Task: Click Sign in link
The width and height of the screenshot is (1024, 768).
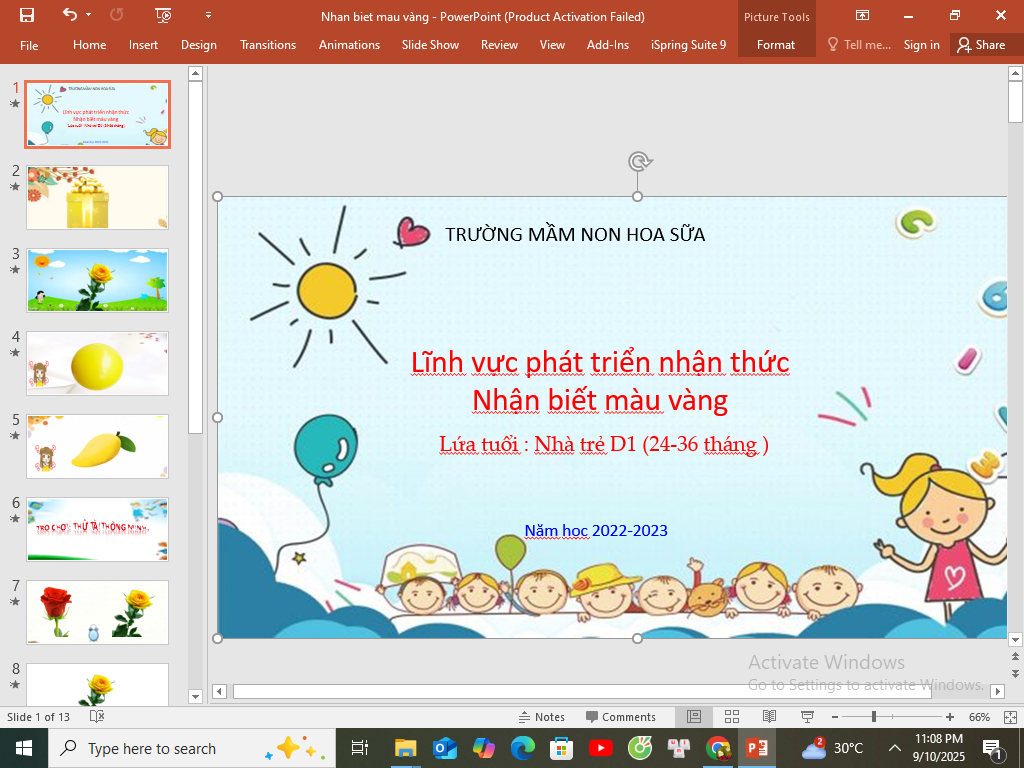Action: tap(921, 45)
